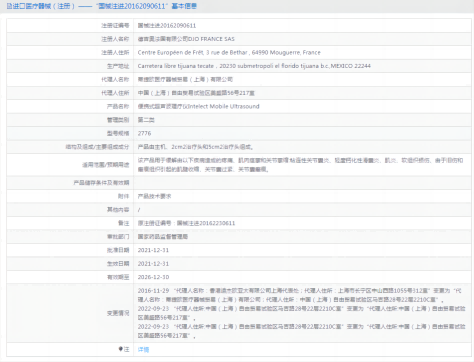Click the black dot icon beside 注
Screen dimensions: 474x362
click(120, 349)
